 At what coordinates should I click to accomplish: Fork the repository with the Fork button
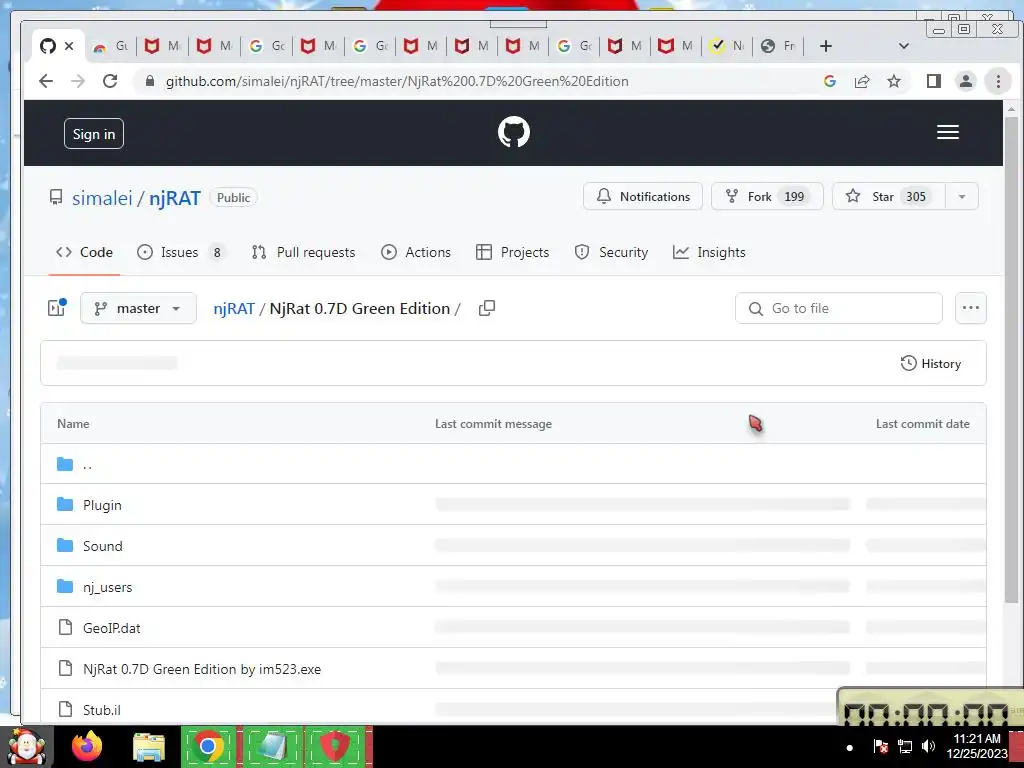pos(767,197)
